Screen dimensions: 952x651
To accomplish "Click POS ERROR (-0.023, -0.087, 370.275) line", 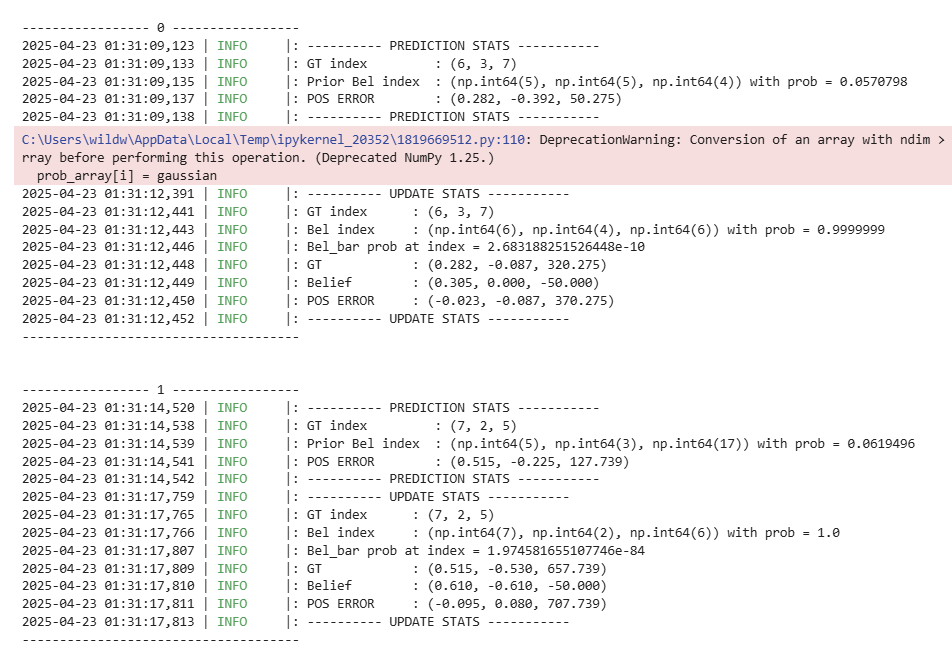I will [x=460, y=301].
